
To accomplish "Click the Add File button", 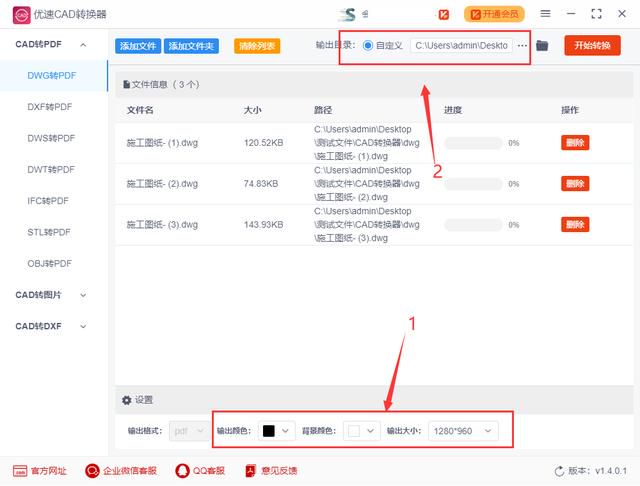I will pos(138,46).
